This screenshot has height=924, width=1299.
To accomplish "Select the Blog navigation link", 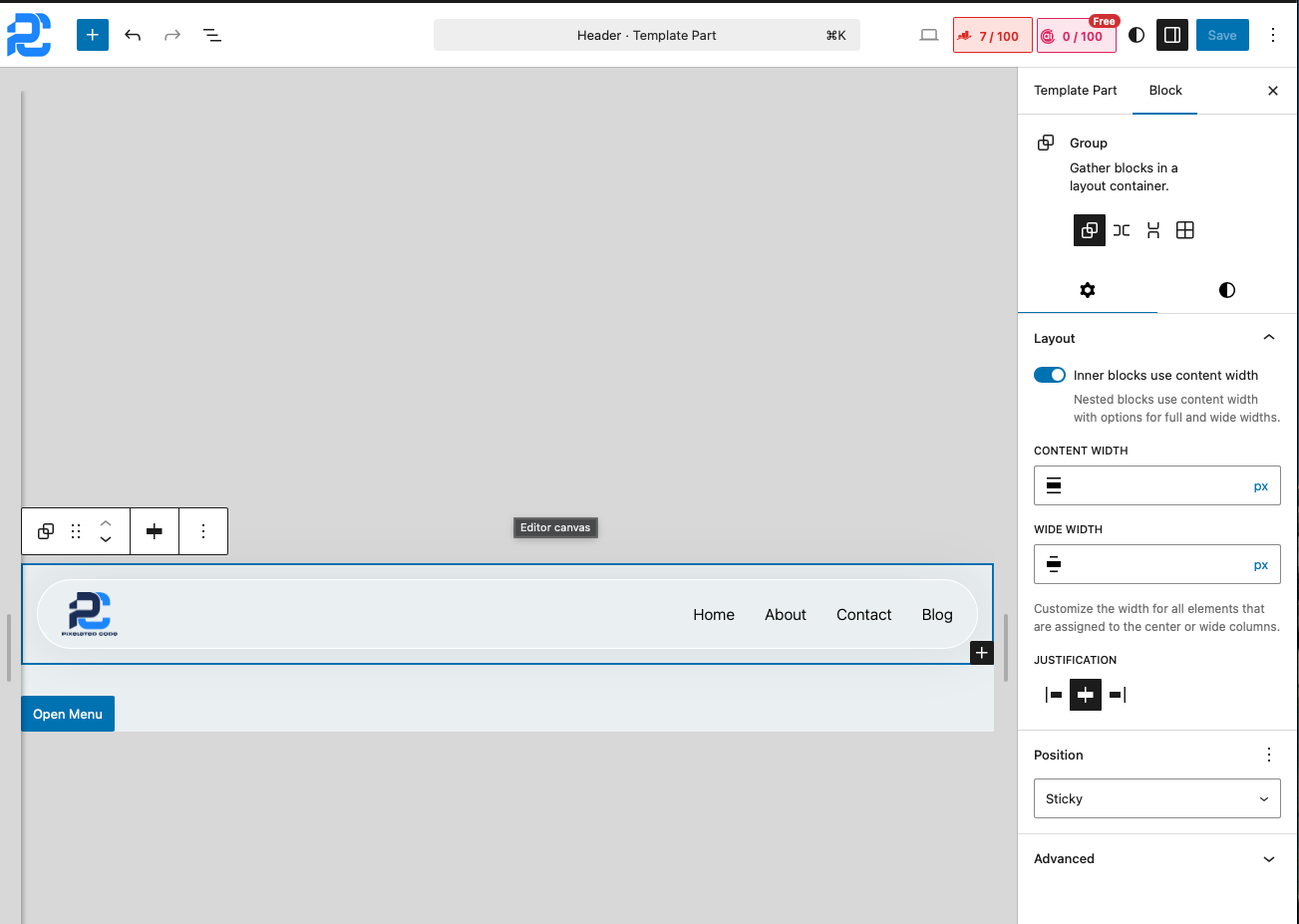I will [937, 615].
